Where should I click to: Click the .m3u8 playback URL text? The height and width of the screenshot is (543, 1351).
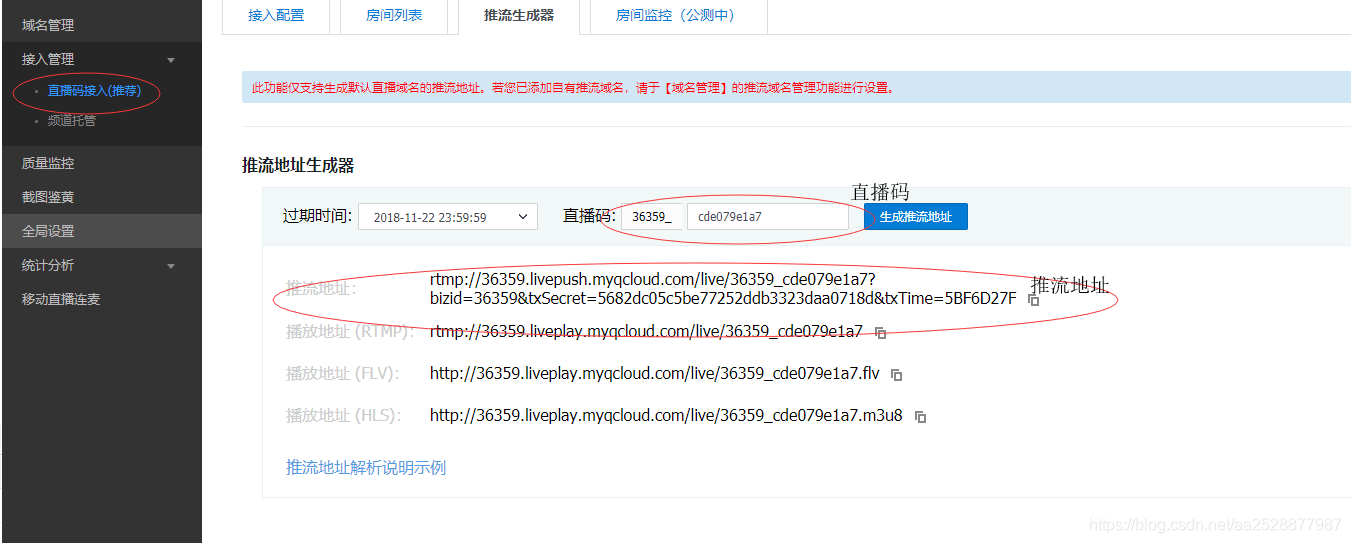tap(666, 415)
